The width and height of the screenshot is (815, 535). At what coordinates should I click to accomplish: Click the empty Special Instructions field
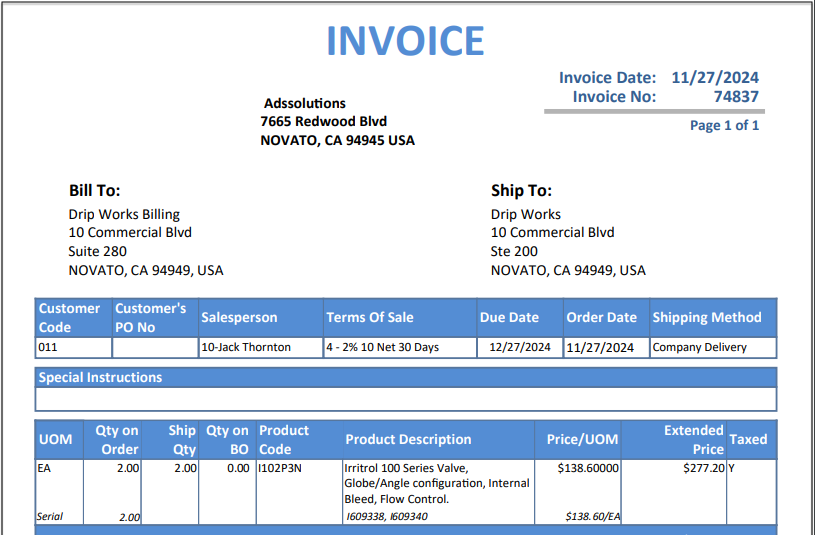point(406,399)
